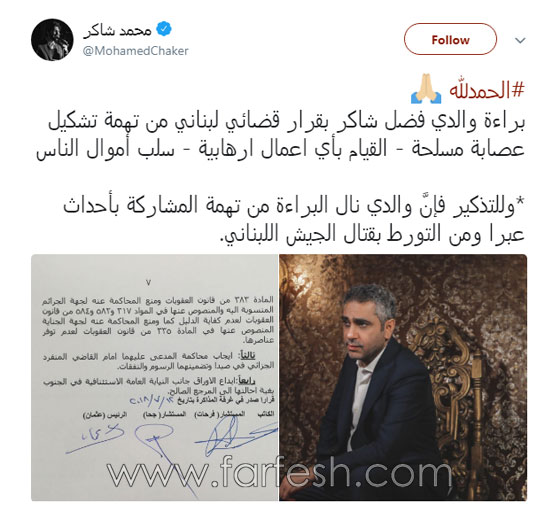Image resolution: width=560 pixels, height=511 pixels.
Task: Click the رابعاً clause in the document
Action: [x=158, y=386]
